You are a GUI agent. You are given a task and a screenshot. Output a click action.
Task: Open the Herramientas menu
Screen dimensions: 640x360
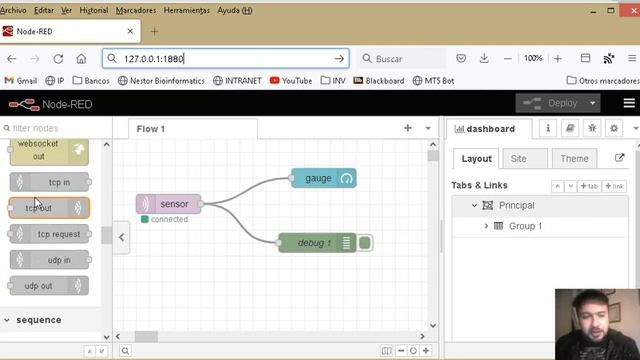point(187,10)
